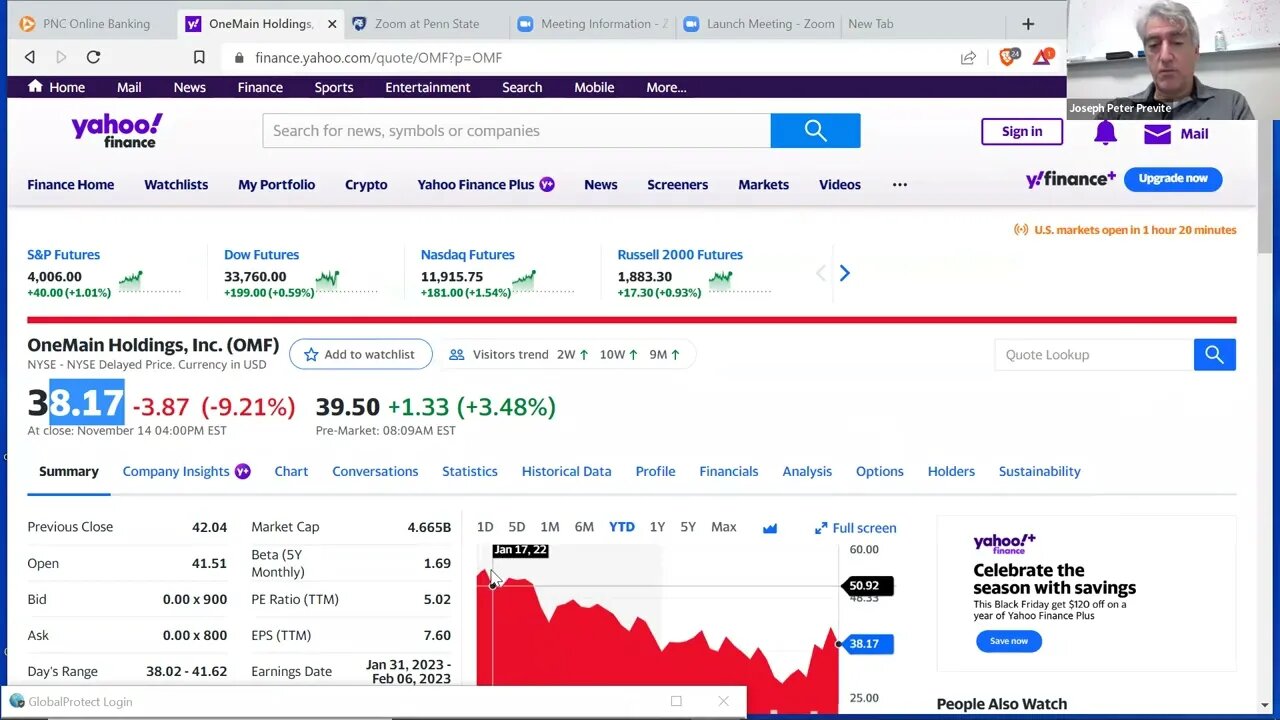Focus the news and symbols search field
This screenshot has height=720, width=1280.
[516, 131]
